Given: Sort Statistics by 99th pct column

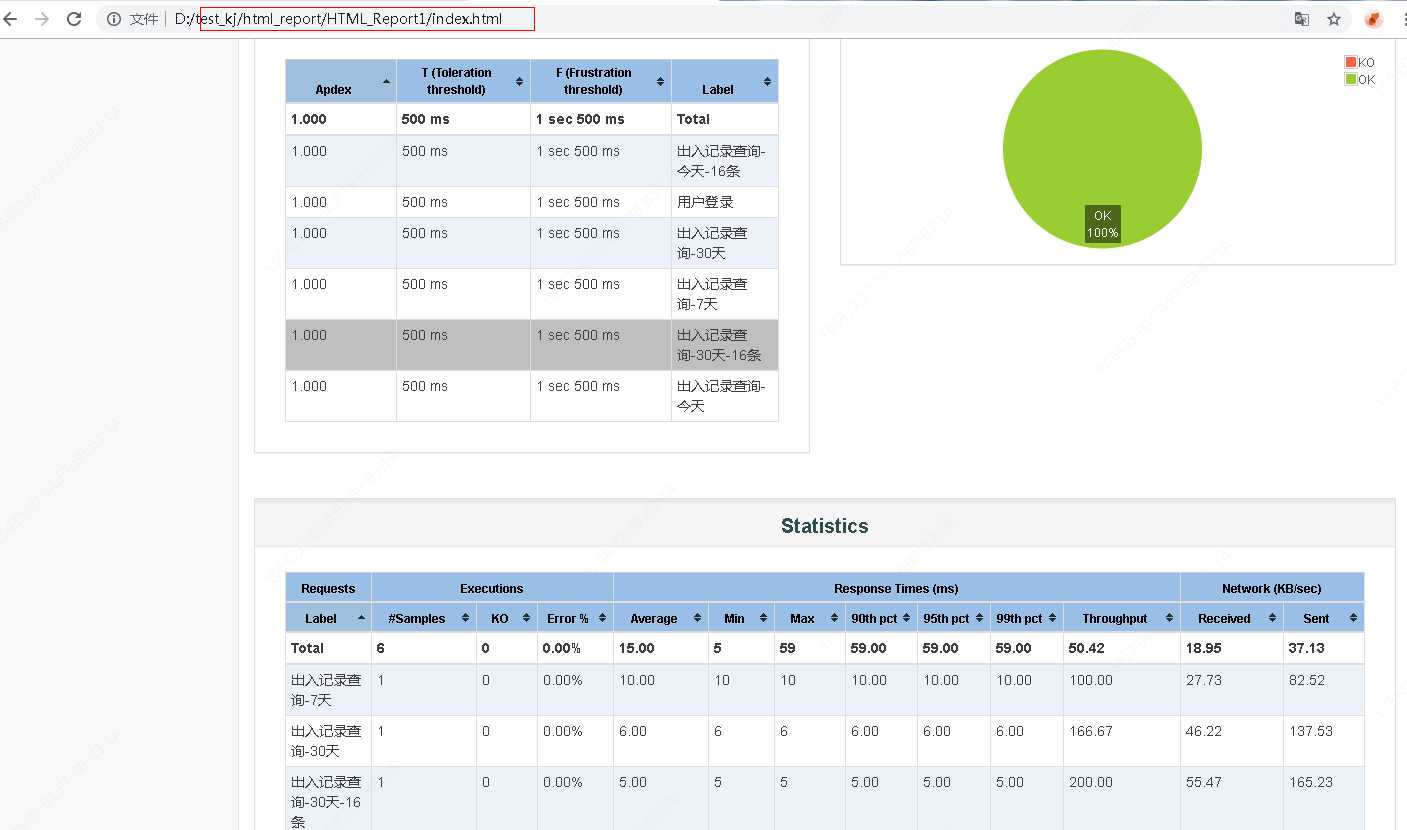Looking at the screenshot, I should tap(1026, 618).
